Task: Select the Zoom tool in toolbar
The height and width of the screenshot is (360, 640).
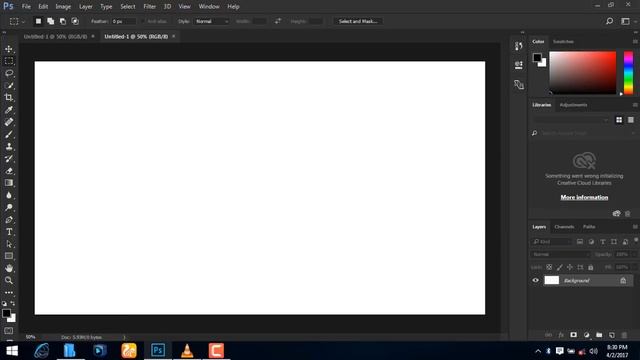Action: pyautogui.click(x=9, y=280)
